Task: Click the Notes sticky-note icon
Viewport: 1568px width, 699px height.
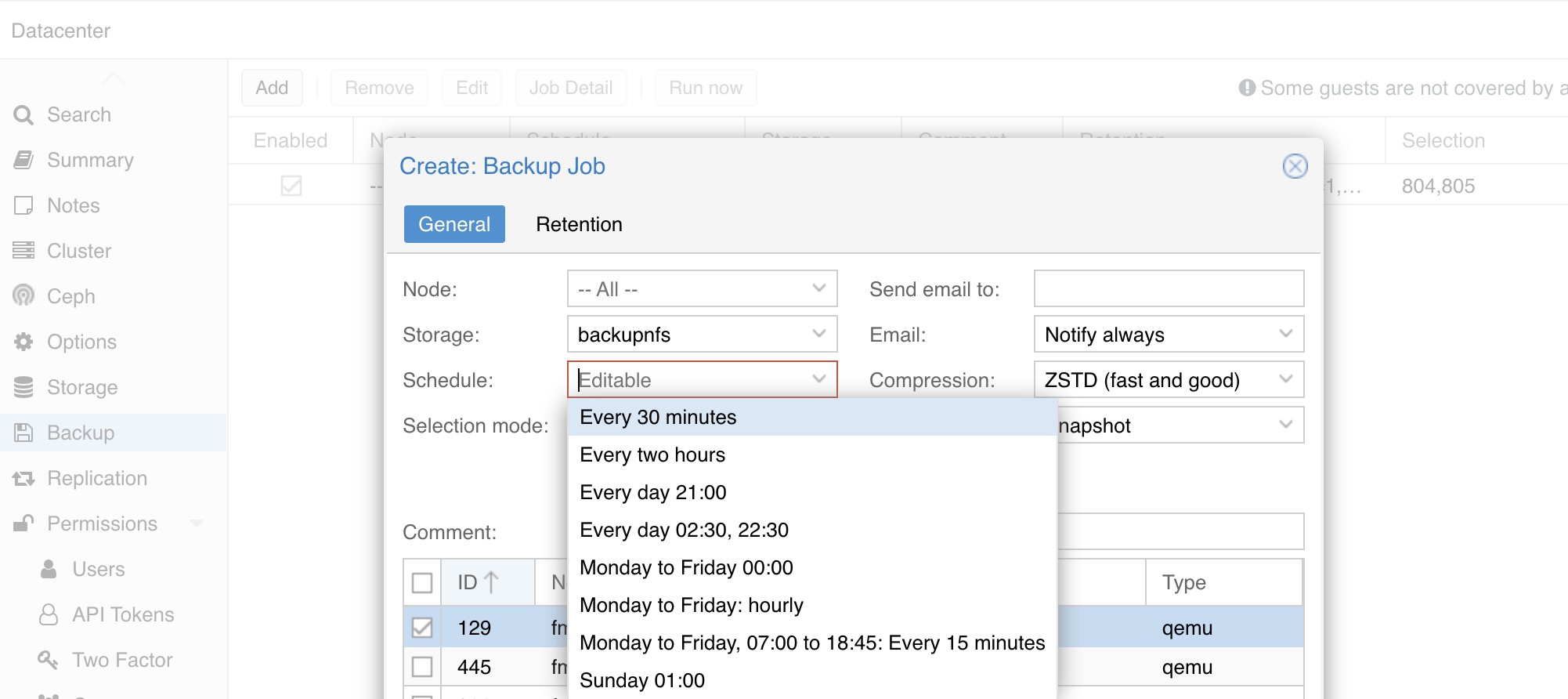Action: click(x=23, y=206)
